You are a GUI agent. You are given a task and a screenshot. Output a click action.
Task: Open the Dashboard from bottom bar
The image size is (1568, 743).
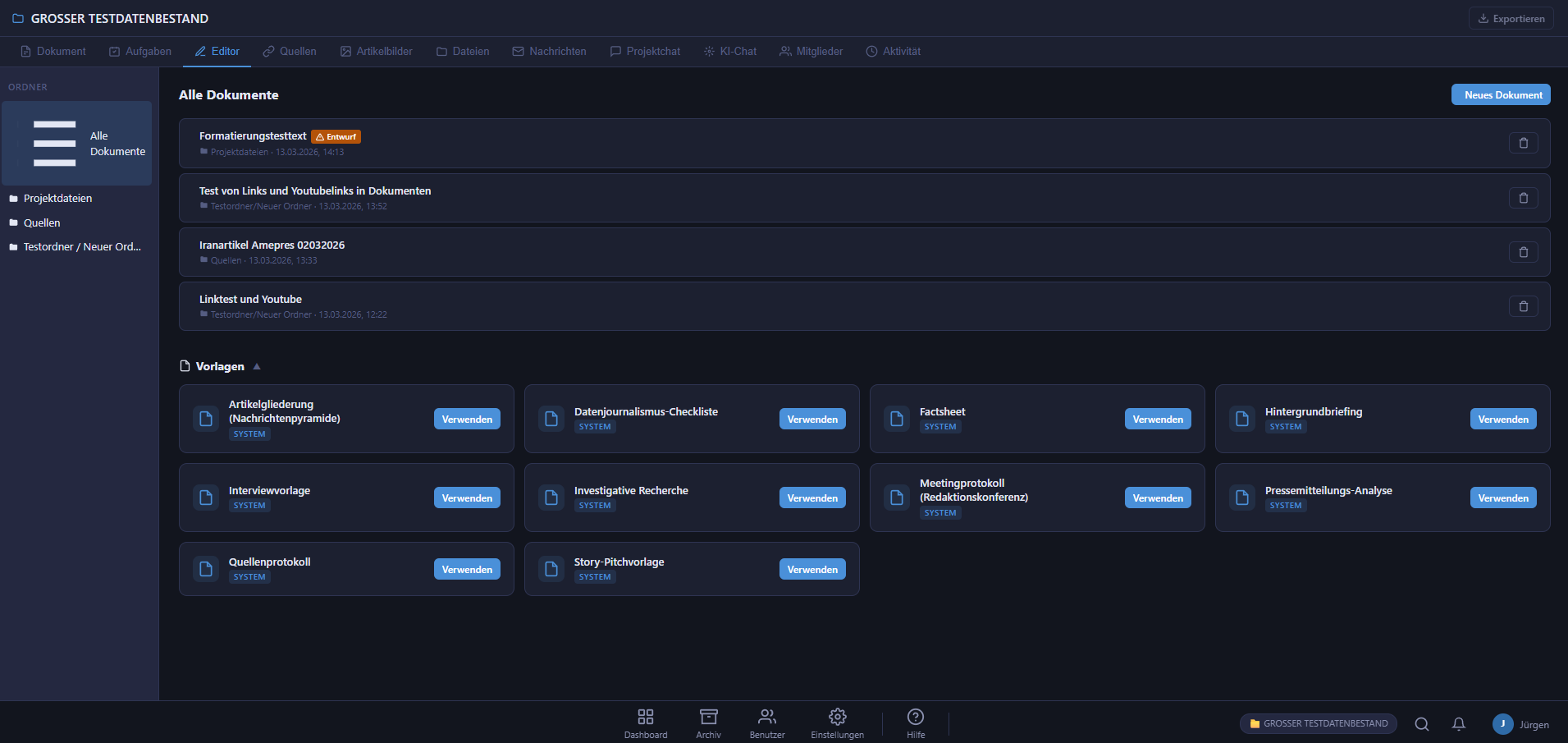[x=646, y=723]
